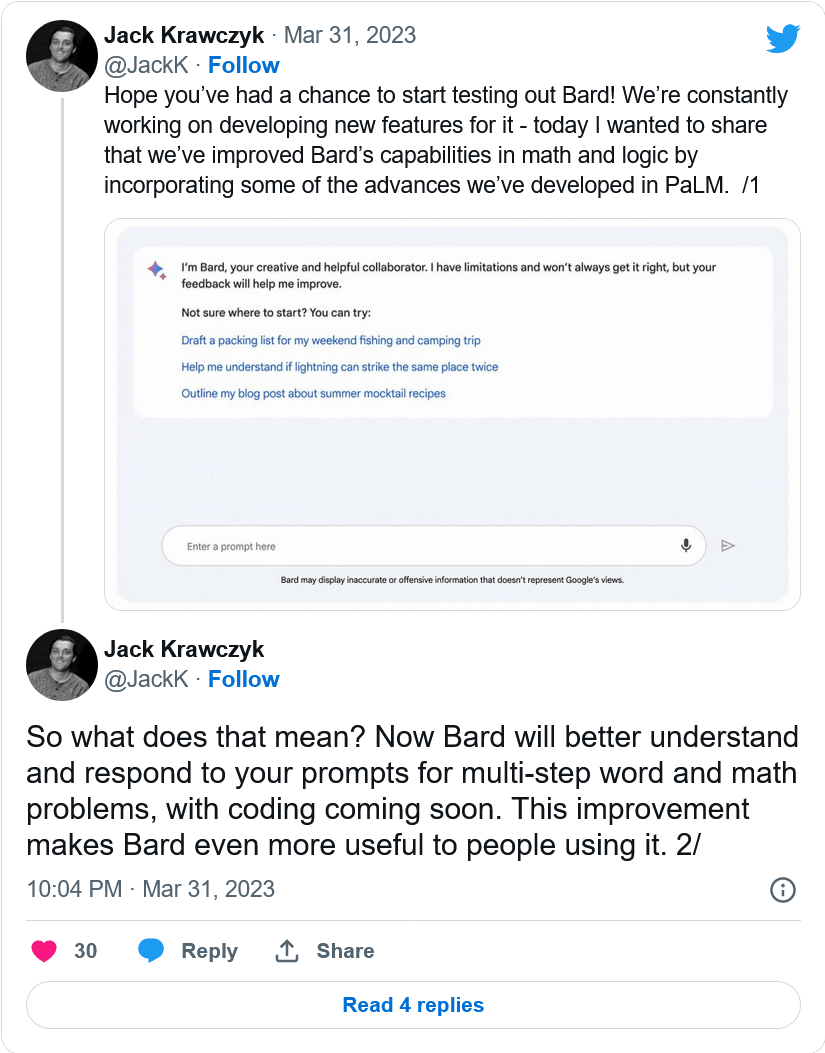Open the tweet info circle icon
The image size is (825, 1053).
tap(783, 890)
